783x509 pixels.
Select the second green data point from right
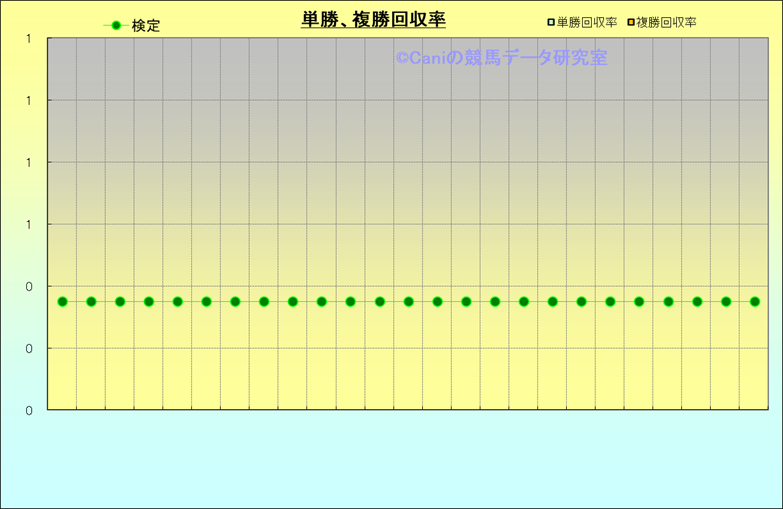[726, 301]
